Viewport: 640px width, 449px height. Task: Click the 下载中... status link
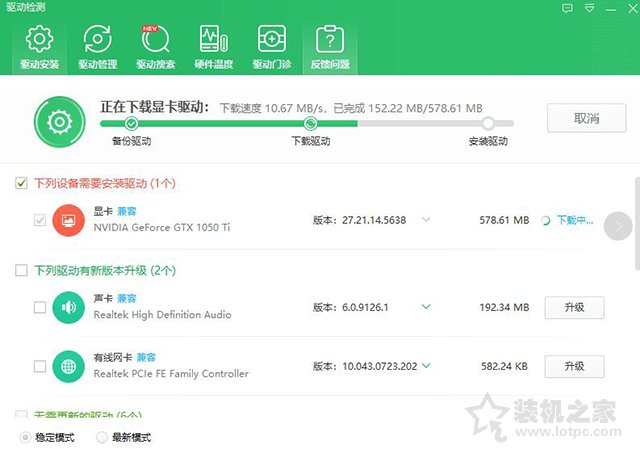(575, 220)
